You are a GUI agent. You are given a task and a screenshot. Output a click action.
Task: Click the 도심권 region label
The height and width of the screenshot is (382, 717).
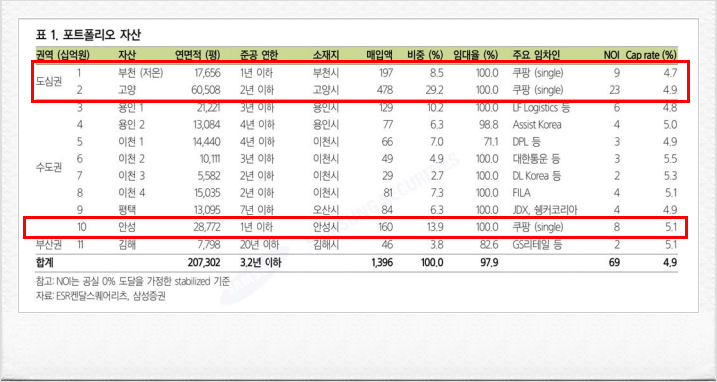point(48,81)
